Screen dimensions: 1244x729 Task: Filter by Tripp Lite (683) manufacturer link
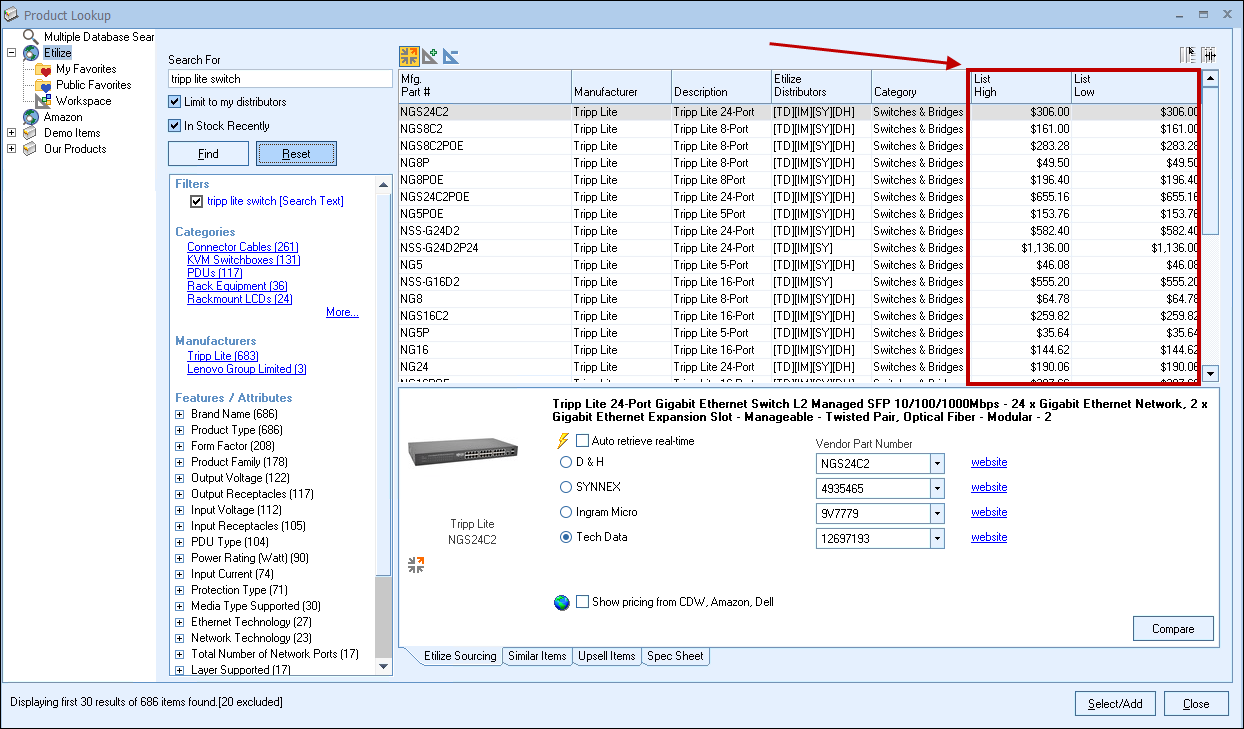pos(223,356)
